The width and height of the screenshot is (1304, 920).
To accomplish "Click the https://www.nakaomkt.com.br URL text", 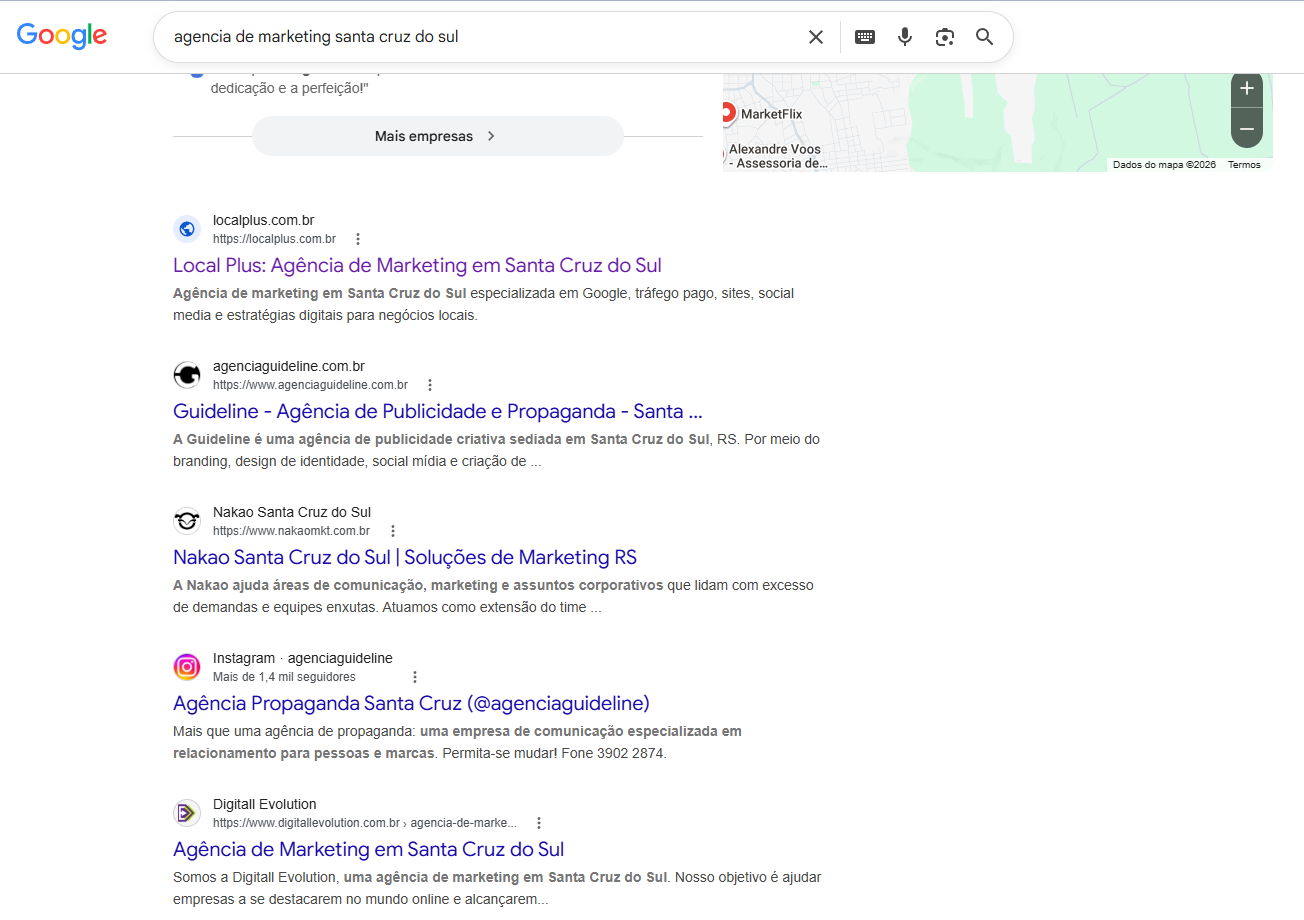I will 291,531.
